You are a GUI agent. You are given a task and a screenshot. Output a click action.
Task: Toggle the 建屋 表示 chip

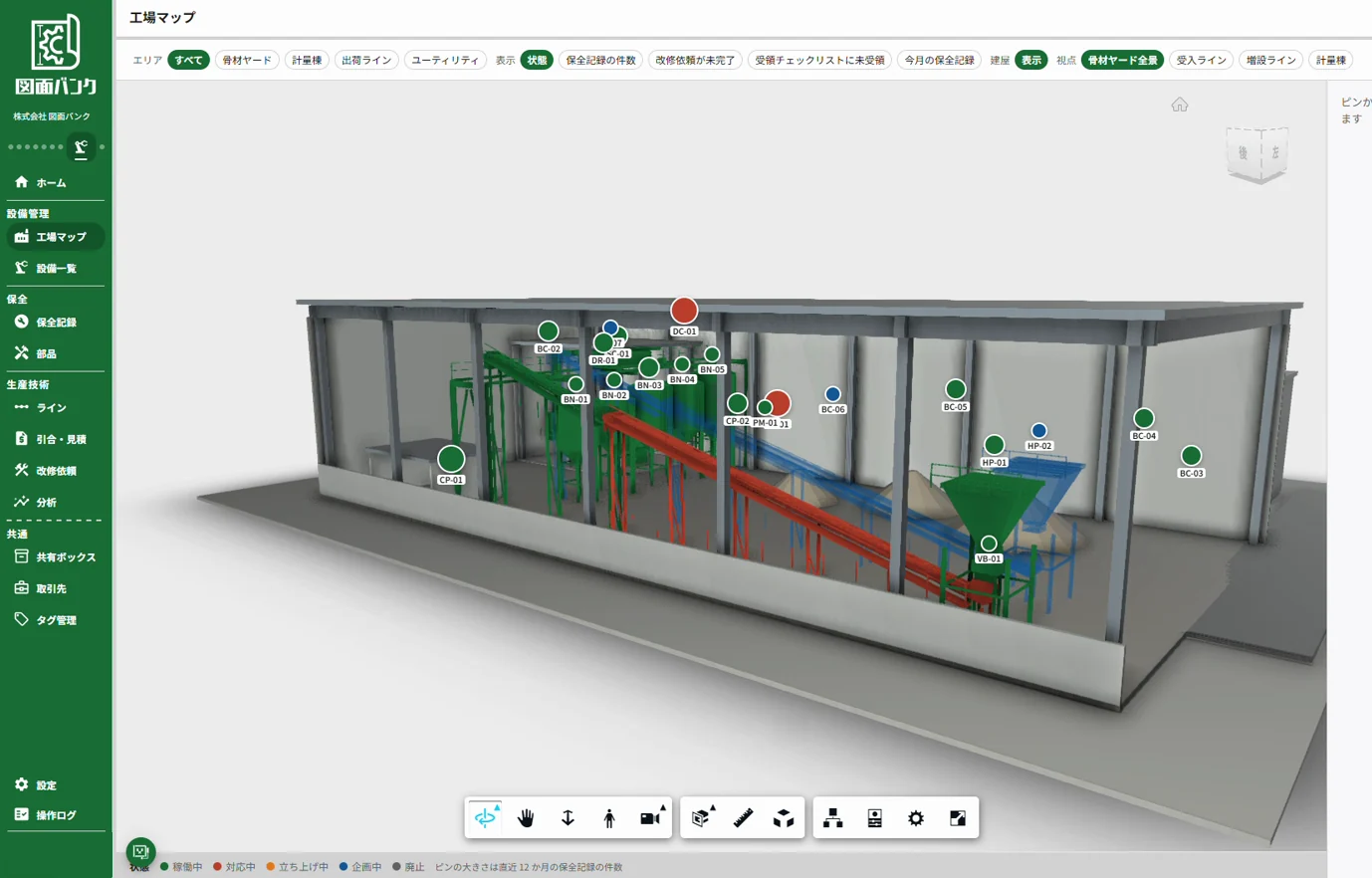(1030, 61)
